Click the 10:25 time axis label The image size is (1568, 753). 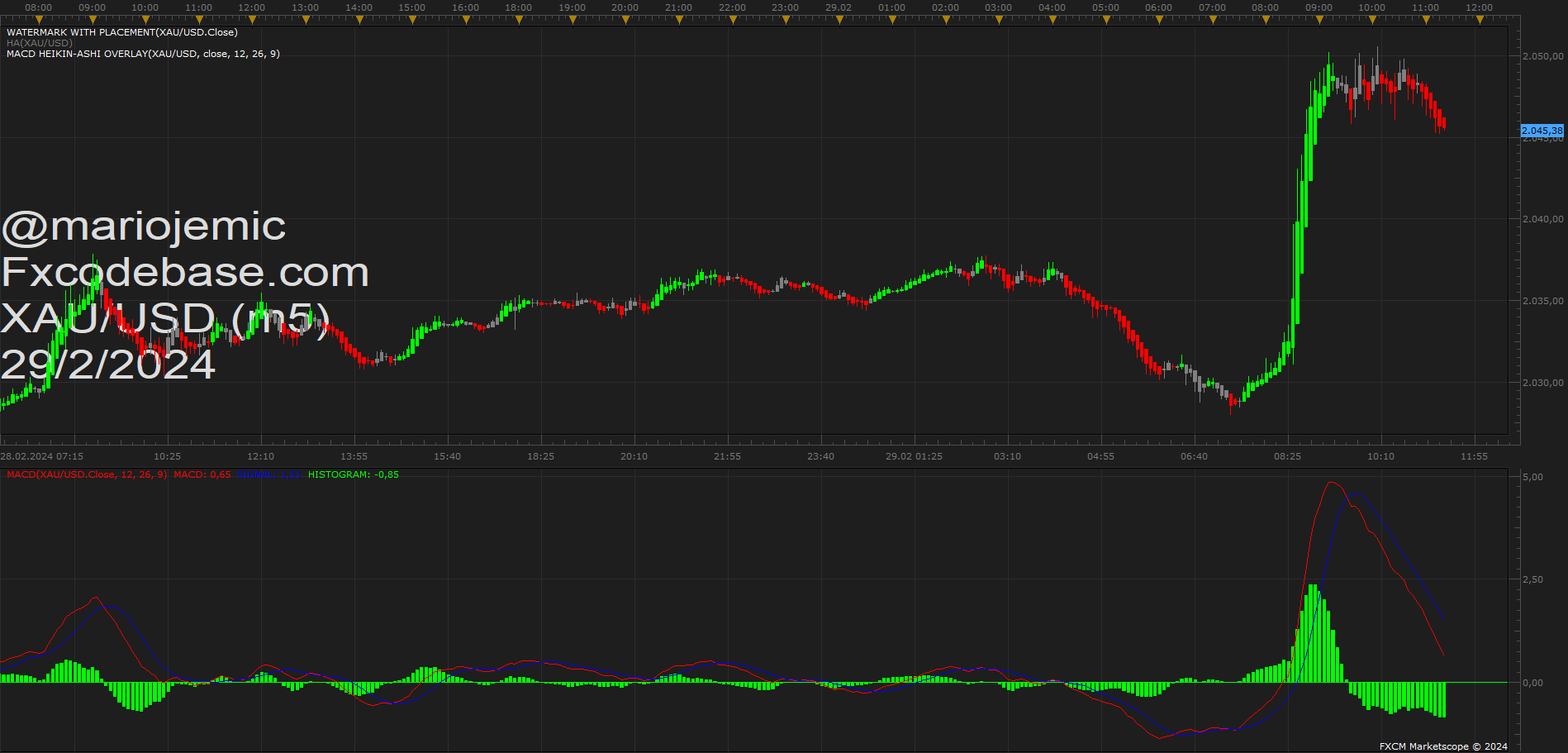(168, 456)
